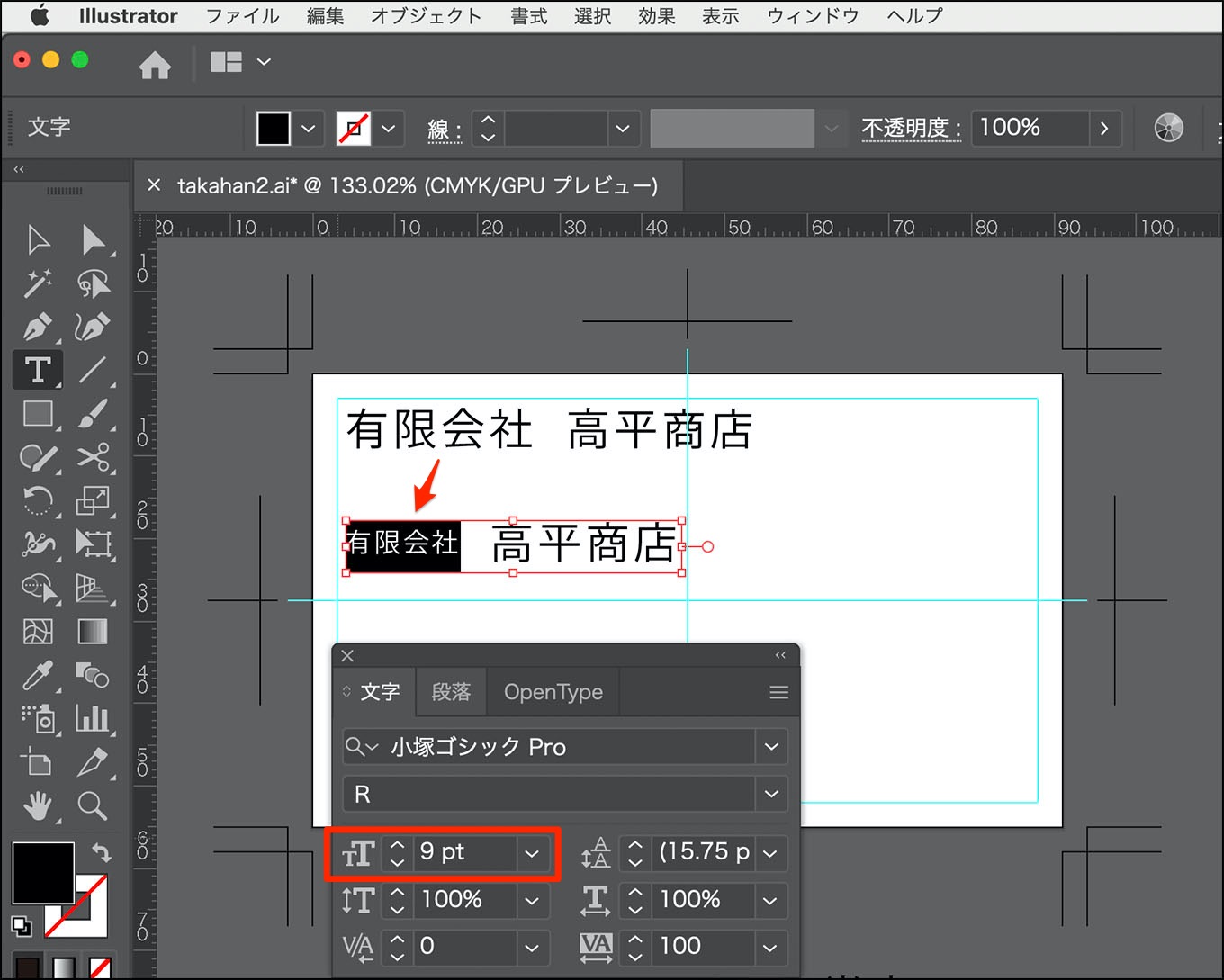This screenshot has height=980, width=1224.
Task: Select the Rotate tool
Action: [38, 500]
